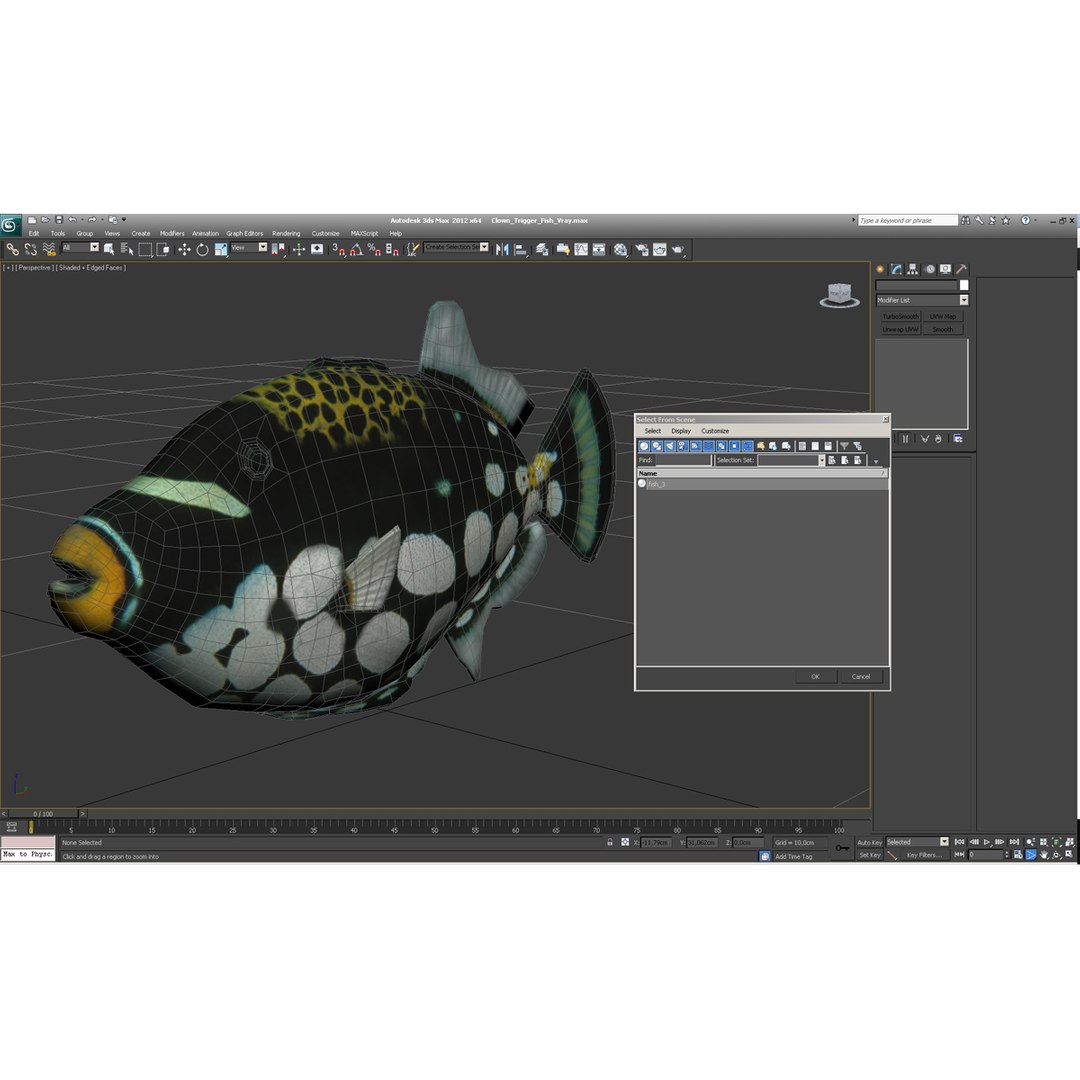Open Key Filters dialog
This screenshot has height=1080, width=1080.
(x=924, y=855)
